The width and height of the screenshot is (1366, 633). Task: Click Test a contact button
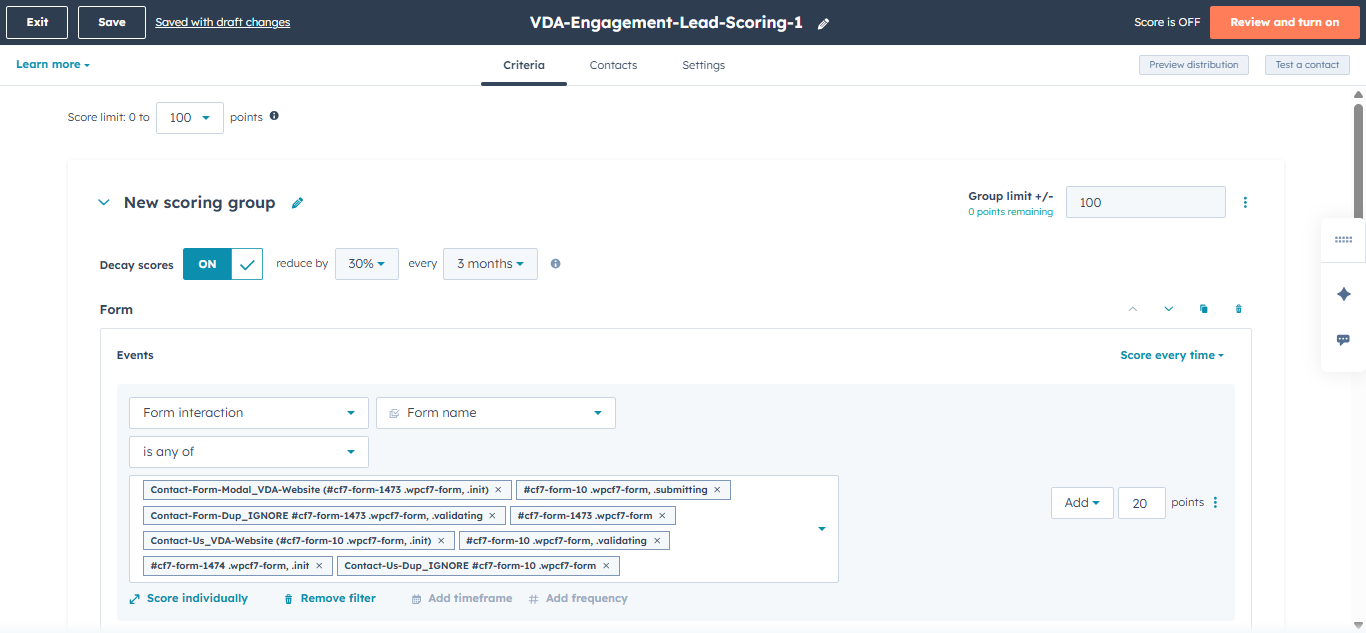pos(1308,65)
